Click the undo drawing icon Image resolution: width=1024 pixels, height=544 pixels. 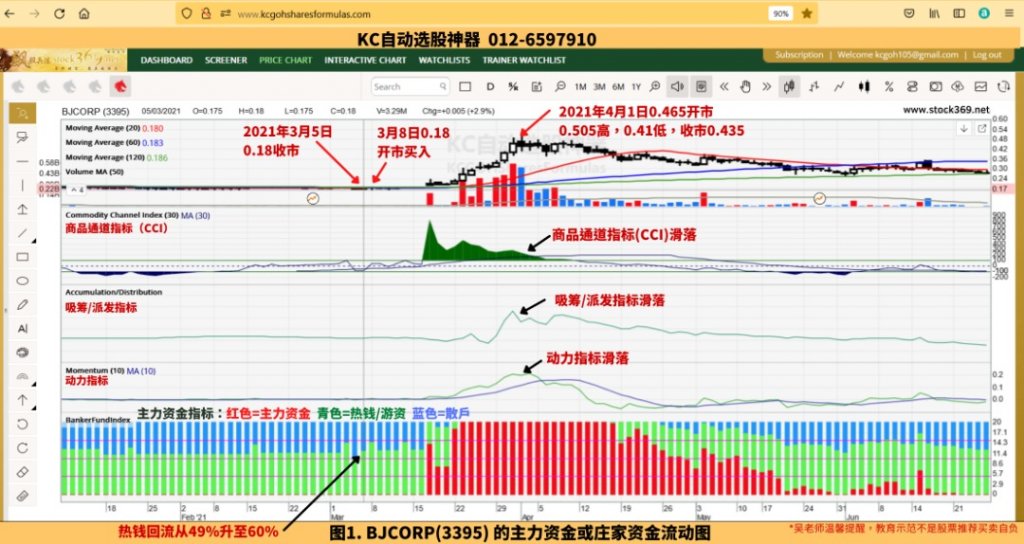[x=22, y=424]
